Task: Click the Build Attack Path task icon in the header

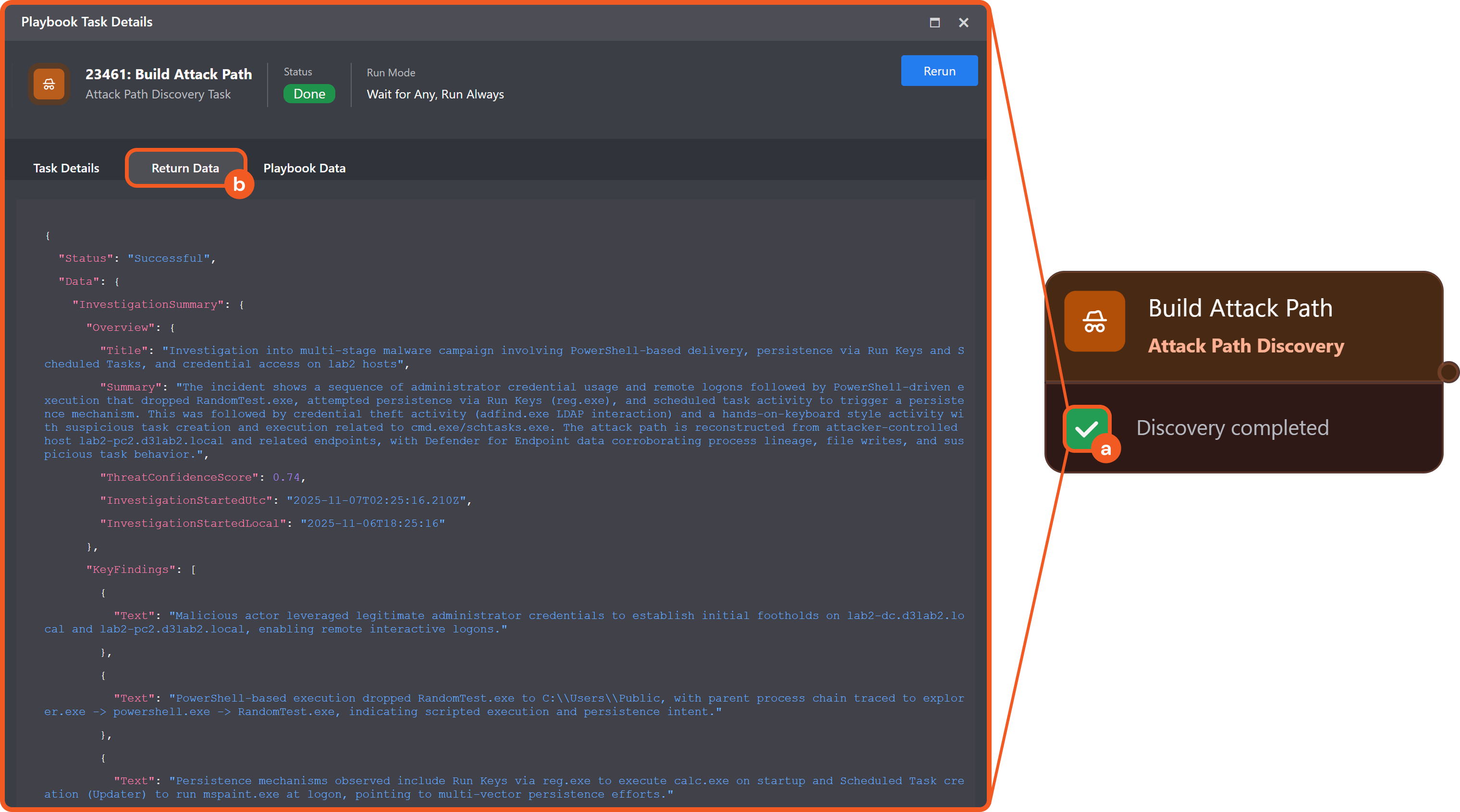Action: (49, 85)
